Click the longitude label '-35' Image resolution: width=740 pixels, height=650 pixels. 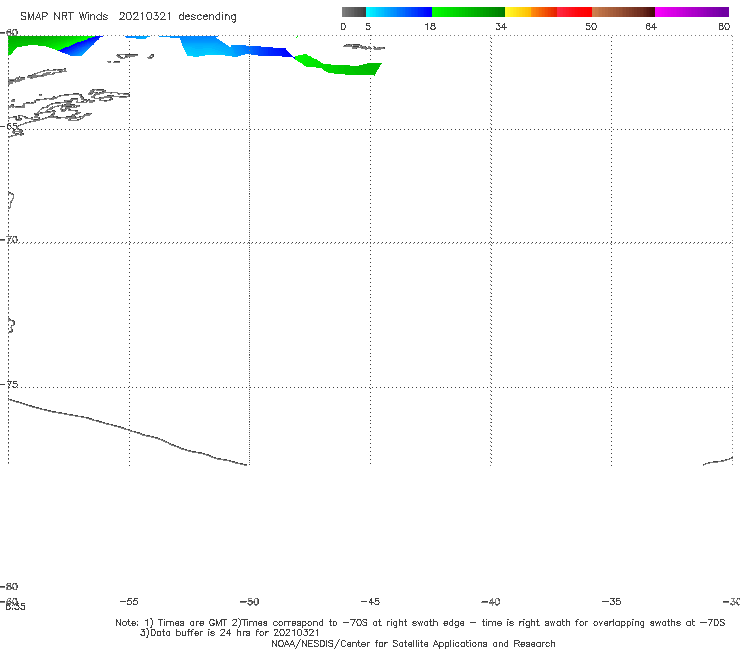611,601
